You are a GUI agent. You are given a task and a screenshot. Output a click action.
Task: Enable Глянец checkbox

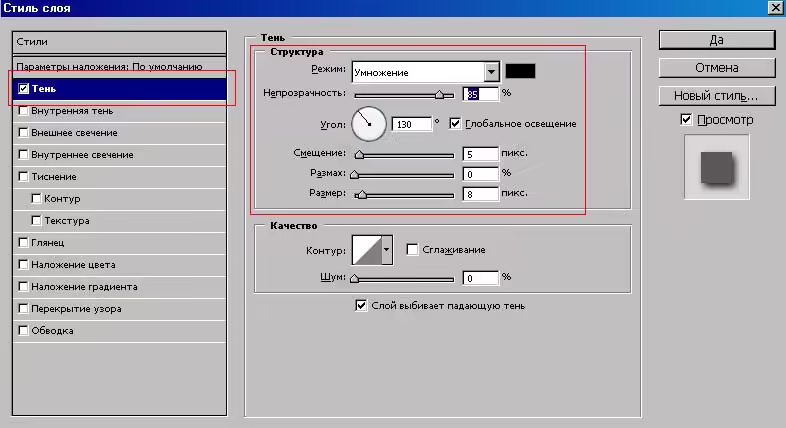pyautogui.click(x=23, y=243)
